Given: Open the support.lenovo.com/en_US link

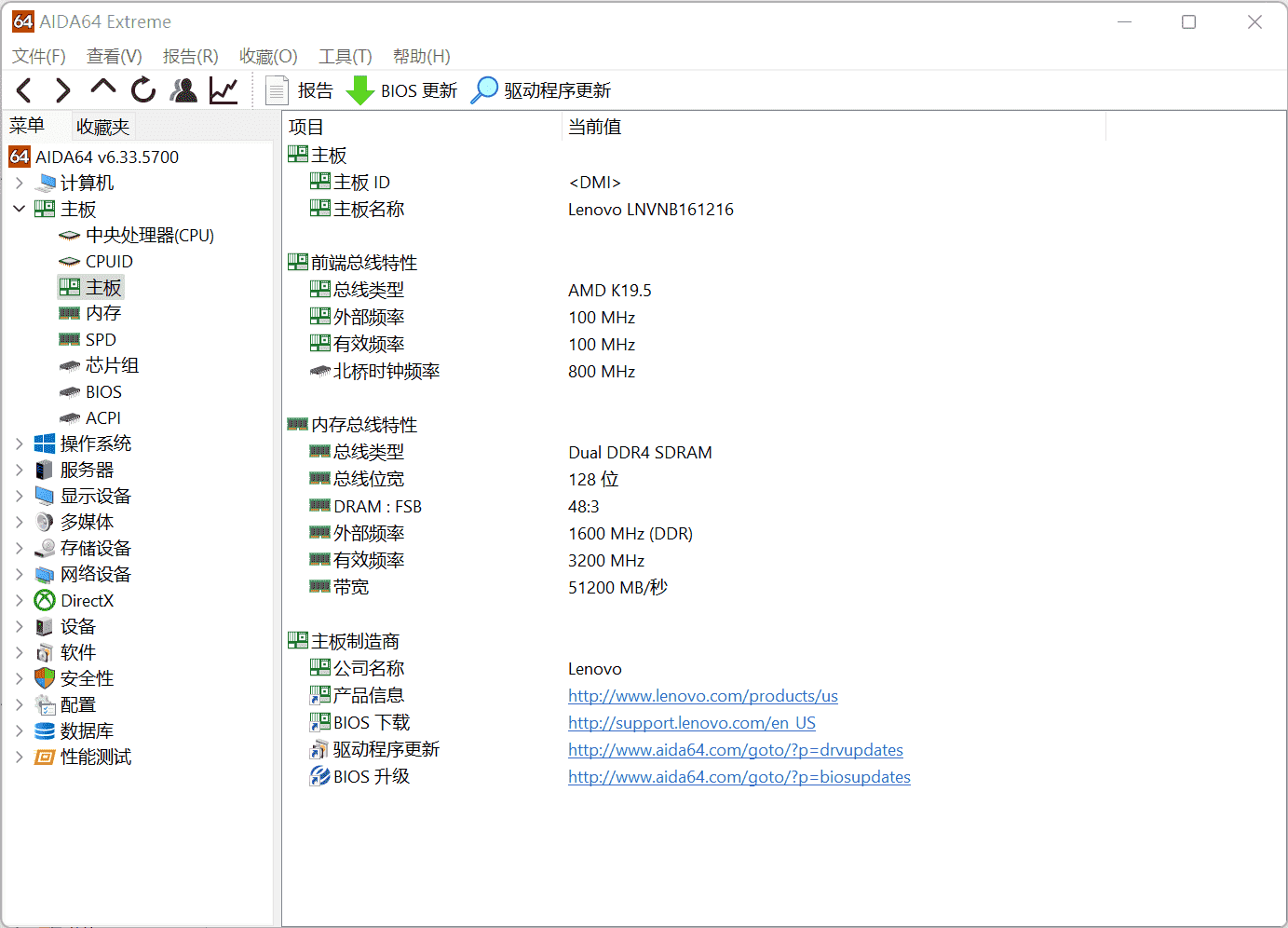Looking at the screenshot, I should point(692,723).
